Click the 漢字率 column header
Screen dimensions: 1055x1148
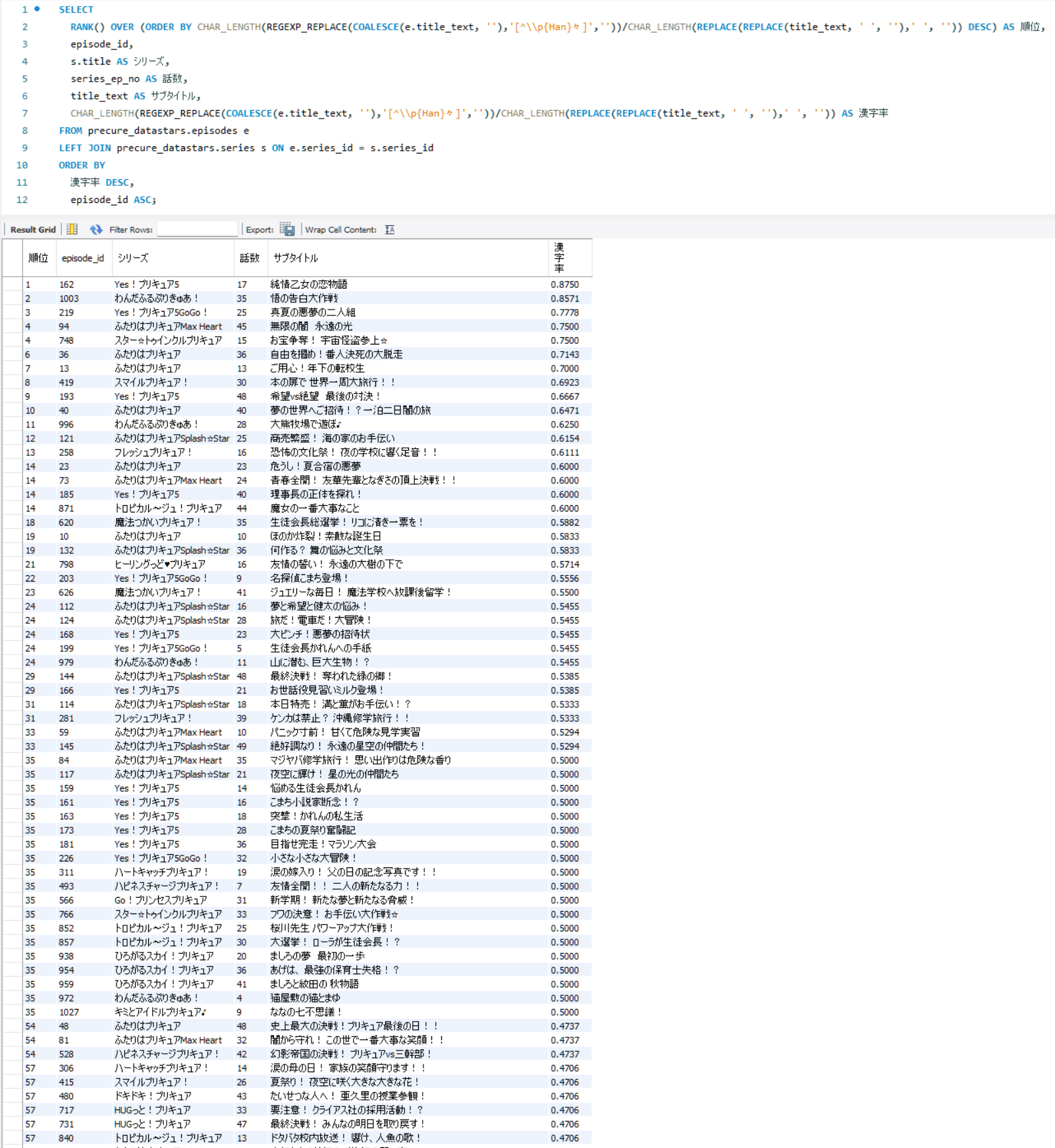click(559, 258)
